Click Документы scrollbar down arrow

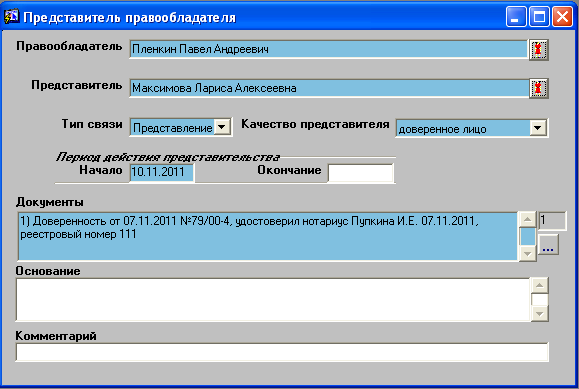click(528, 253)
